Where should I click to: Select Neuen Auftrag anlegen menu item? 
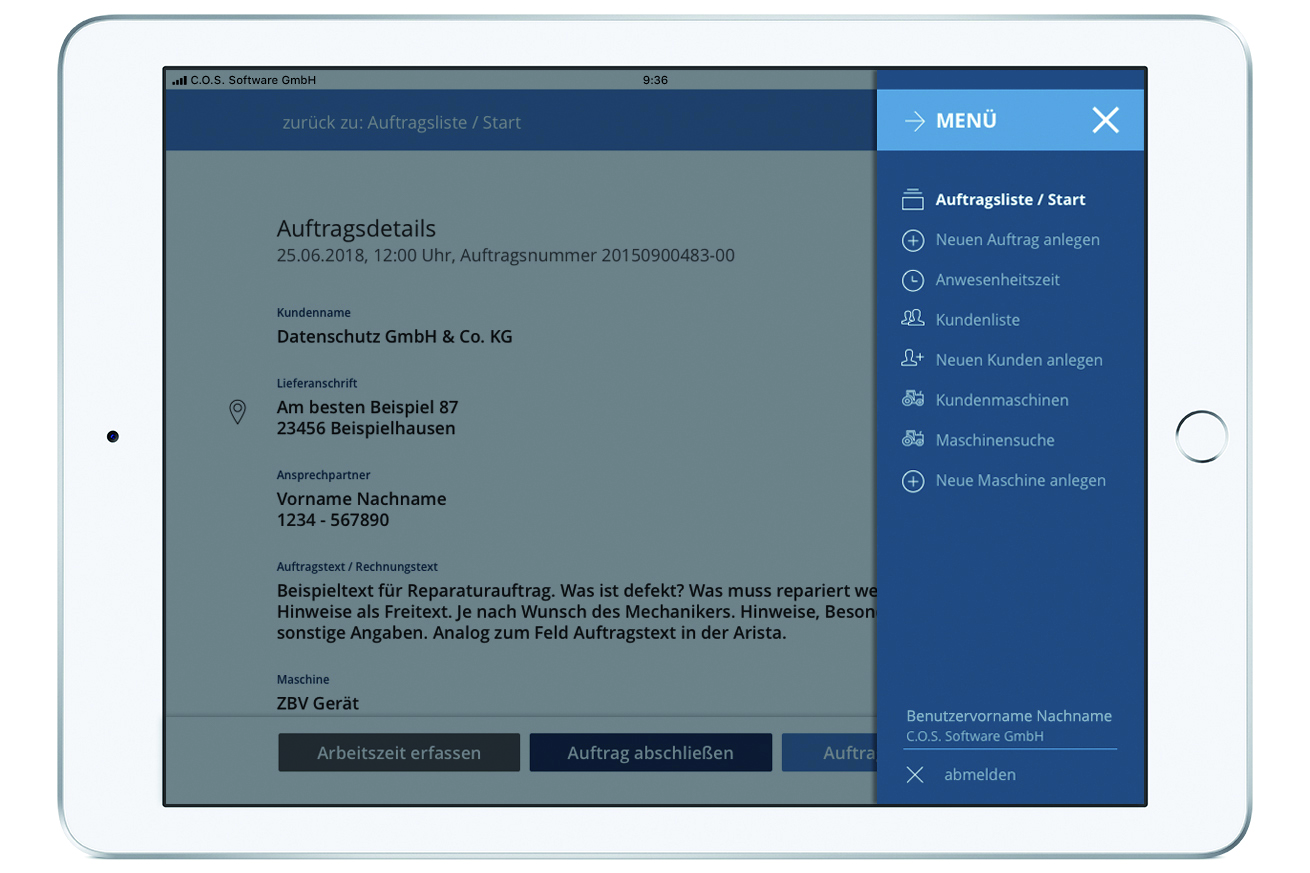1017,240
